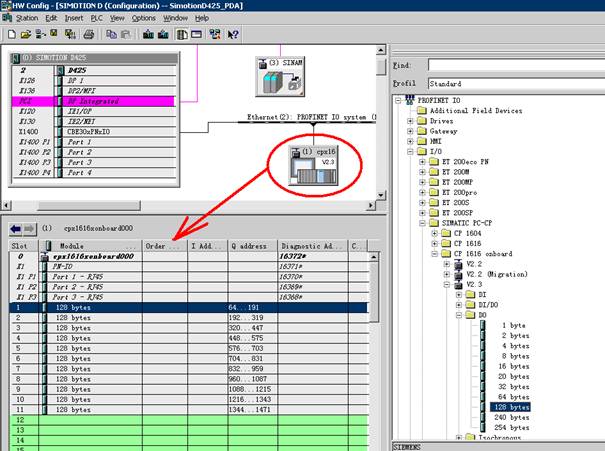605x451 pixels.
Task: Click the Open file toolbar icon
Action: pos(23,34)
